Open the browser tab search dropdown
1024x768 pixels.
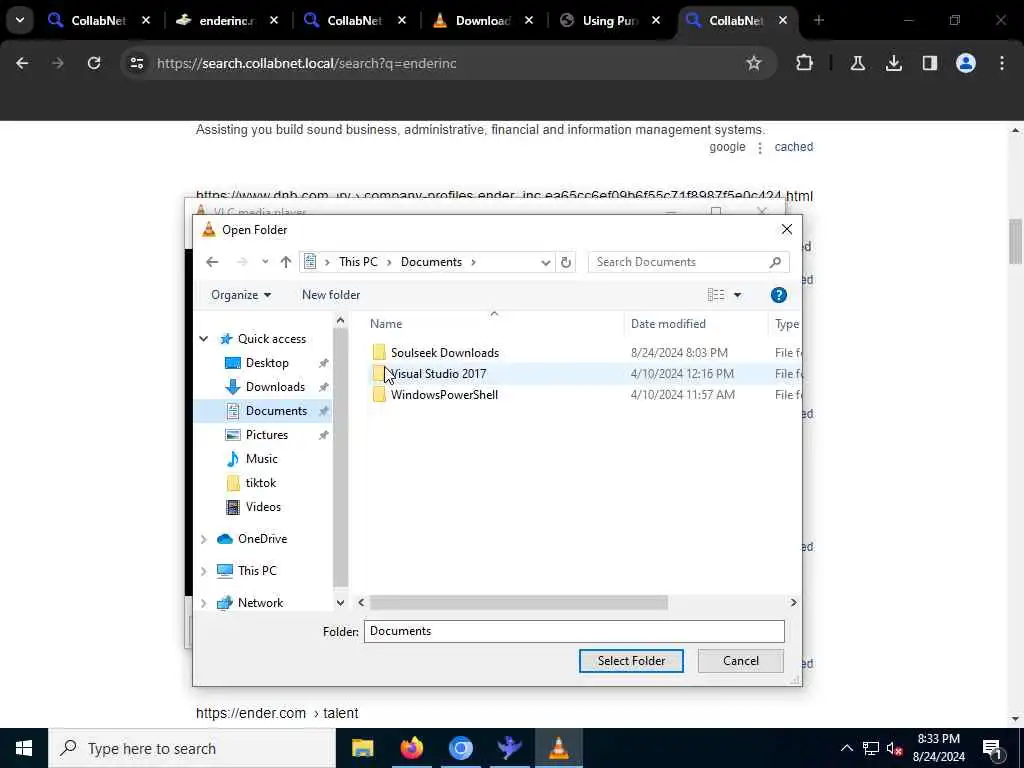click(20, 20)
